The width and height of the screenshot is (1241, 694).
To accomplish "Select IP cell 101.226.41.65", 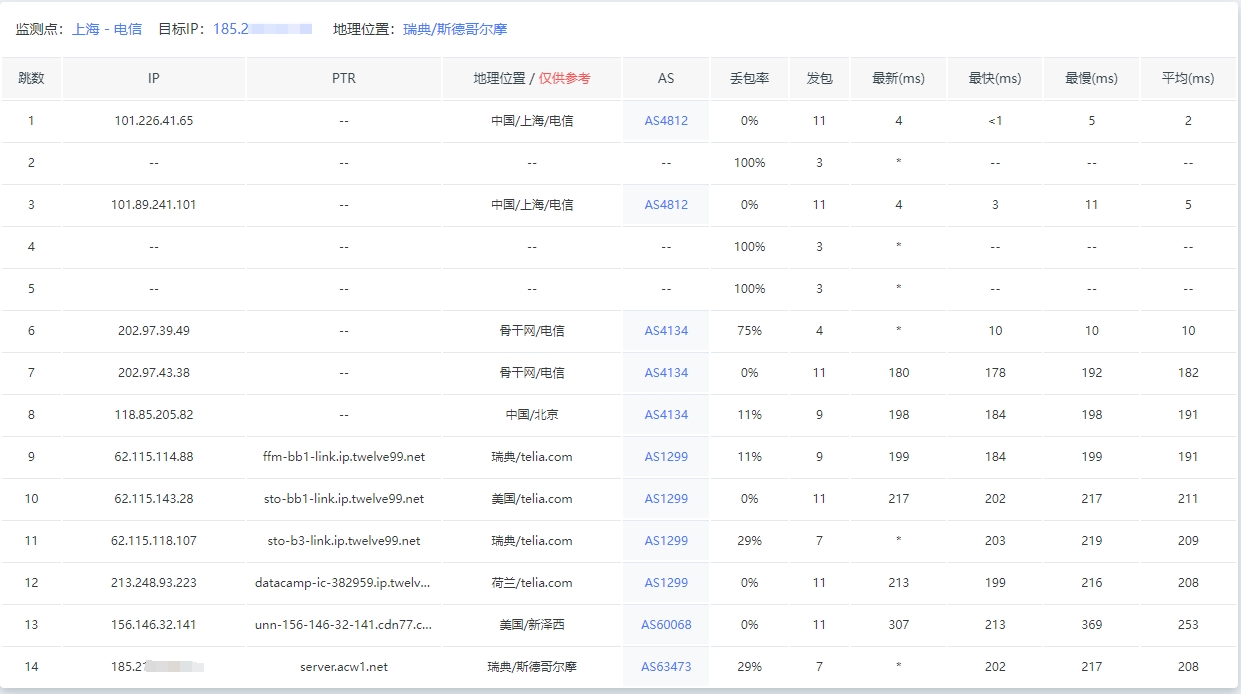I will click(154, 121).
